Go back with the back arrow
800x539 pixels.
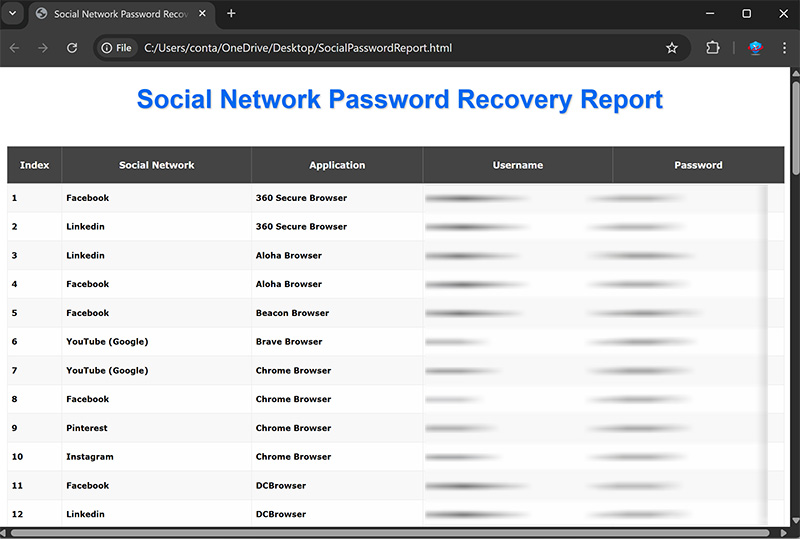(14, 48)
